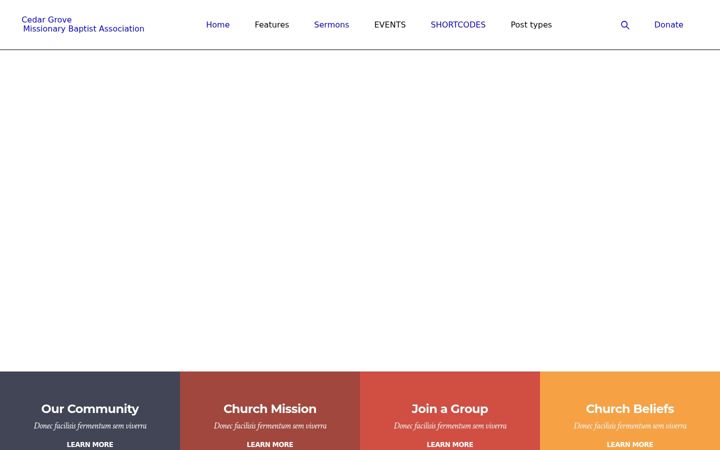This screenshot has width=720, height=450.
Task: Select the Church Beliefs heading
Action: point(630,409)
